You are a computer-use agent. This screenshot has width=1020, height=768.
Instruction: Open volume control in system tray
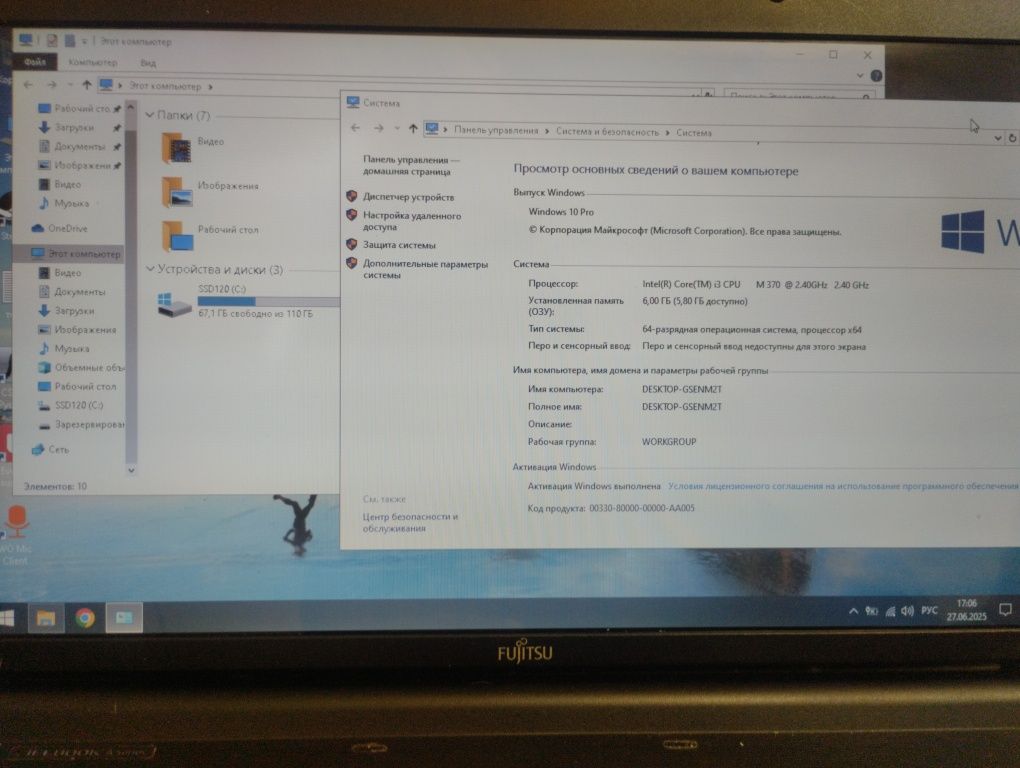[907, 611]
